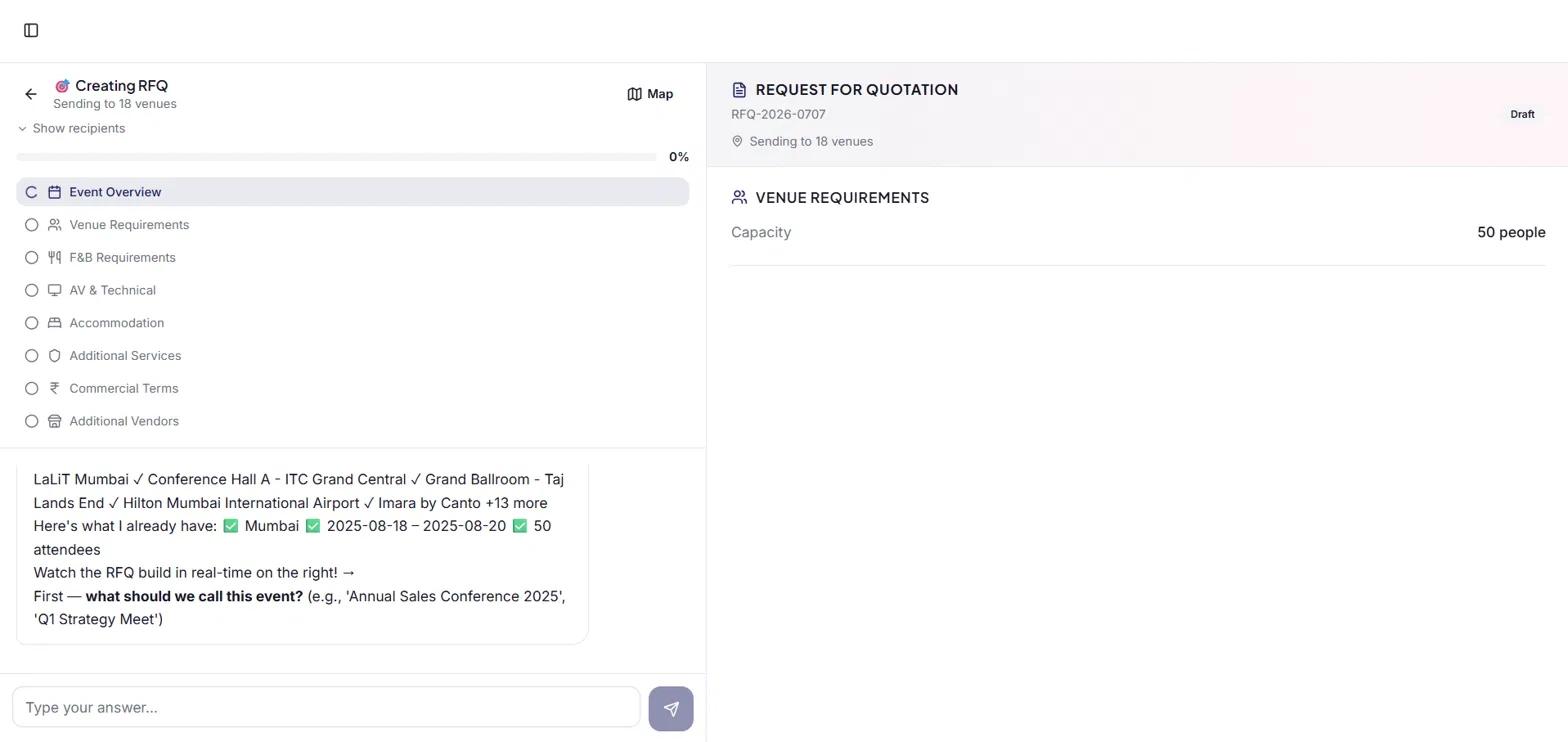The height and width of the screenshot is (742, 1568).
Task: Click Sending to 18 venues under Creating RFQ
Action: (x=115, y=104)
